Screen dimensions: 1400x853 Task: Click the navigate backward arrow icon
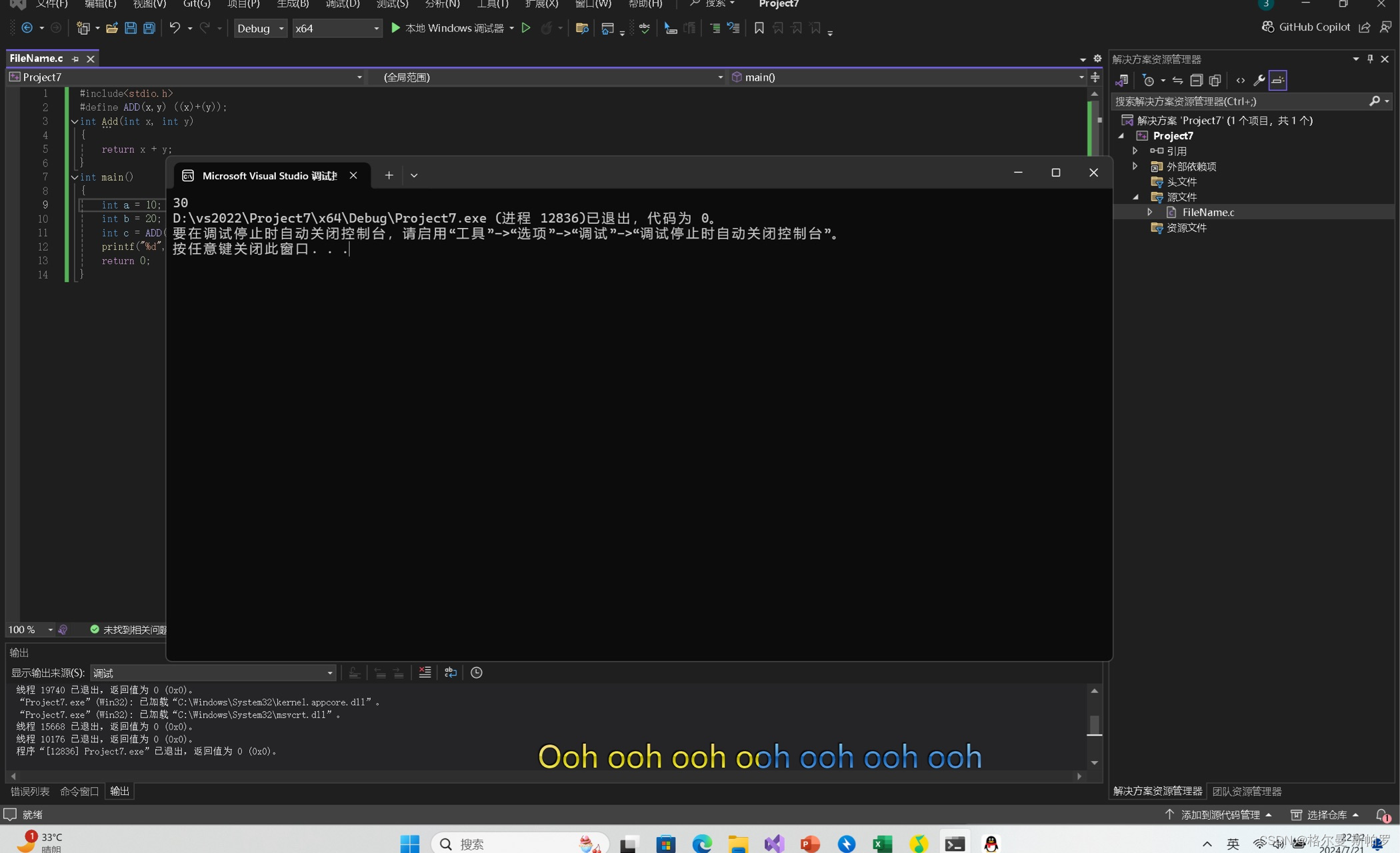click(27, 28)
